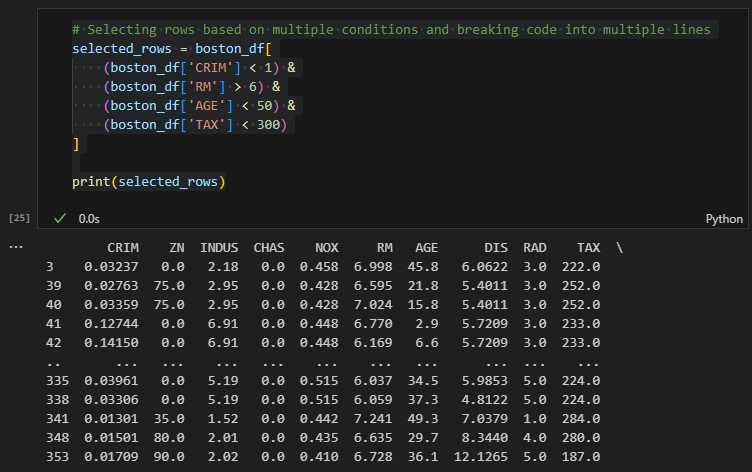The height and width of the screenshot is (472, 752).
Task: Click the RAD value 1.0
Action: 535,419
